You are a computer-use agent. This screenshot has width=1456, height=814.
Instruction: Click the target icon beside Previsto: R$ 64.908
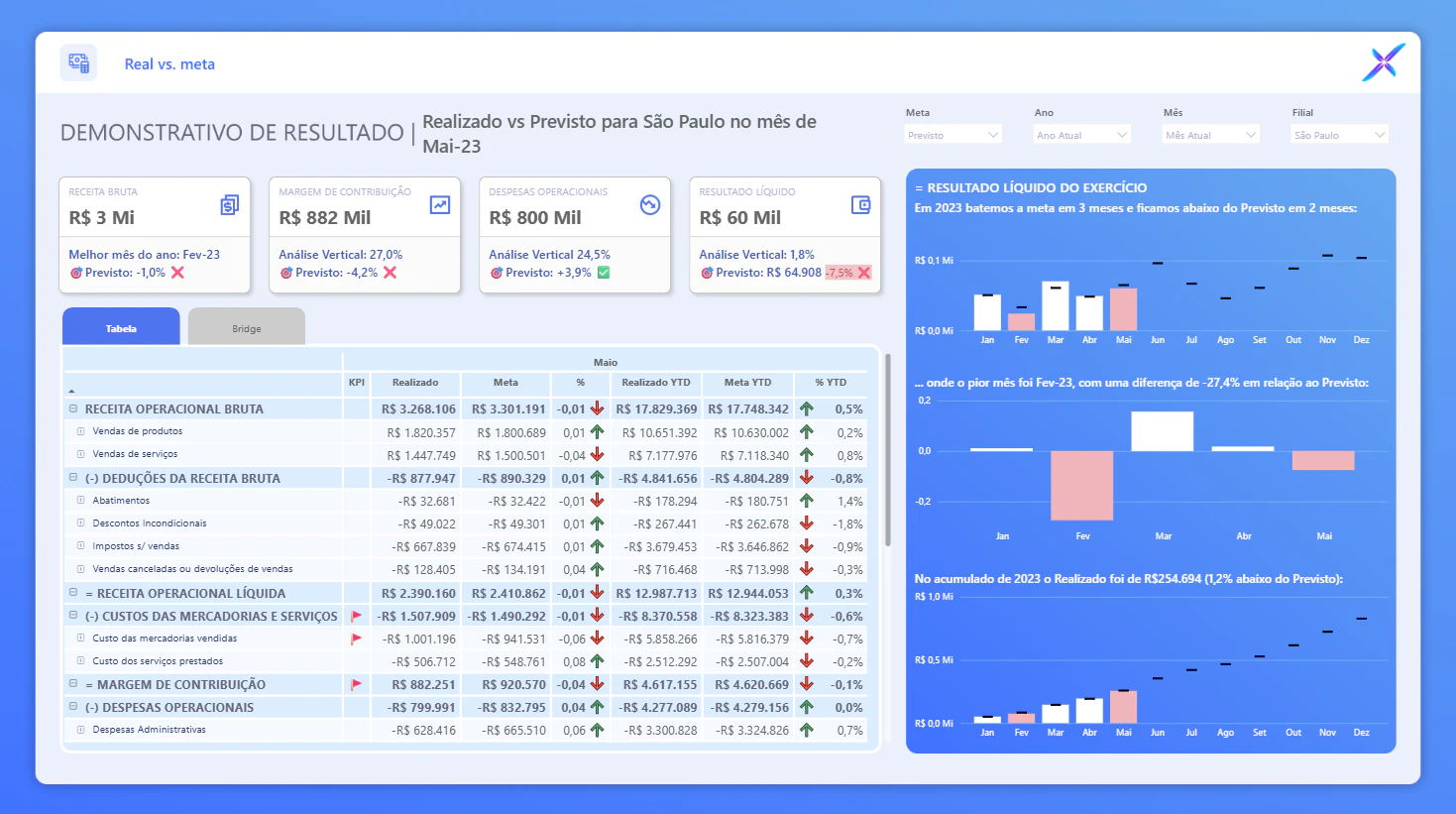pyautogui.click(x=707, y=273)
